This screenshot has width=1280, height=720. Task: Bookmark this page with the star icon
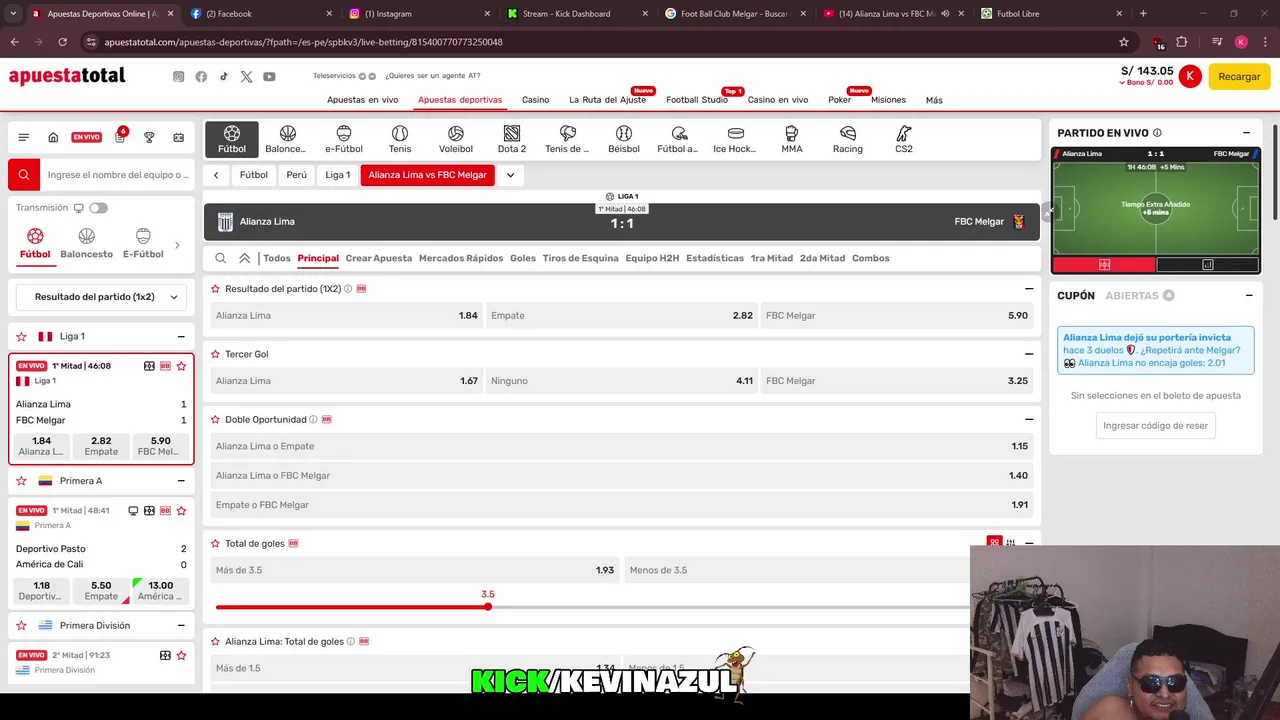click(x=1124, y=42)
